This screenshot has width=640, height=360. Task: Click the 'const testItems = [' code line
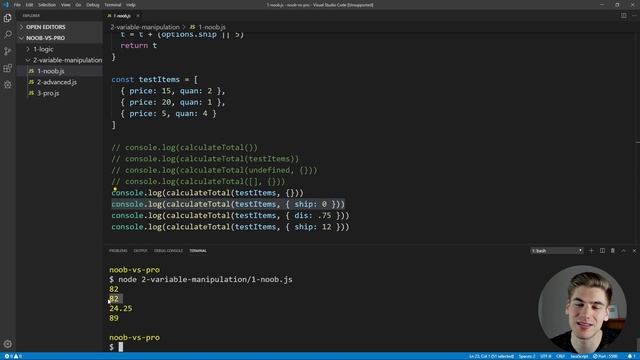coord(155,80)
